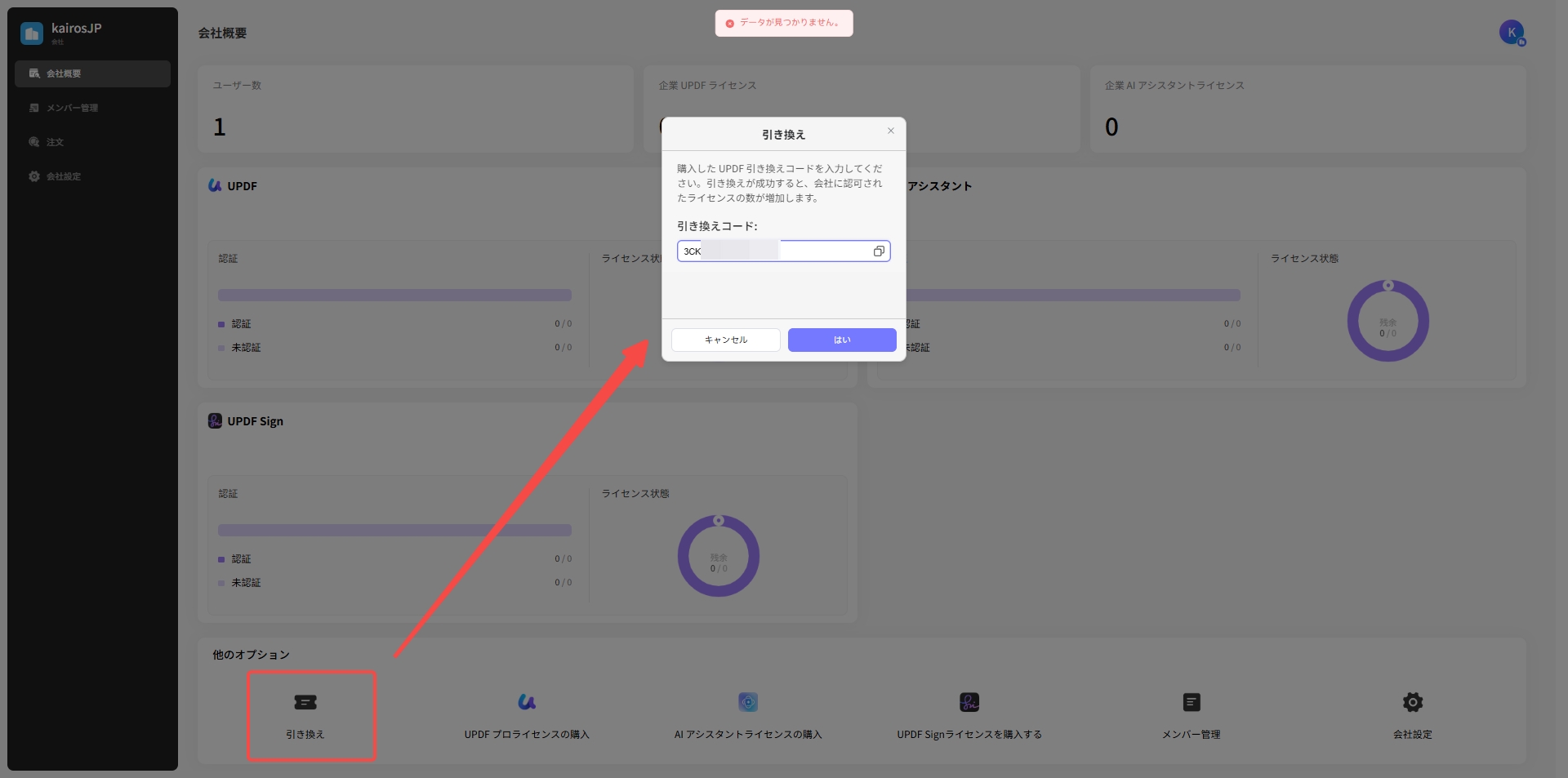Screen dimensions: 1568x778
Task: Click the UPDF Sign logo icon
Action: pos(215,420)
